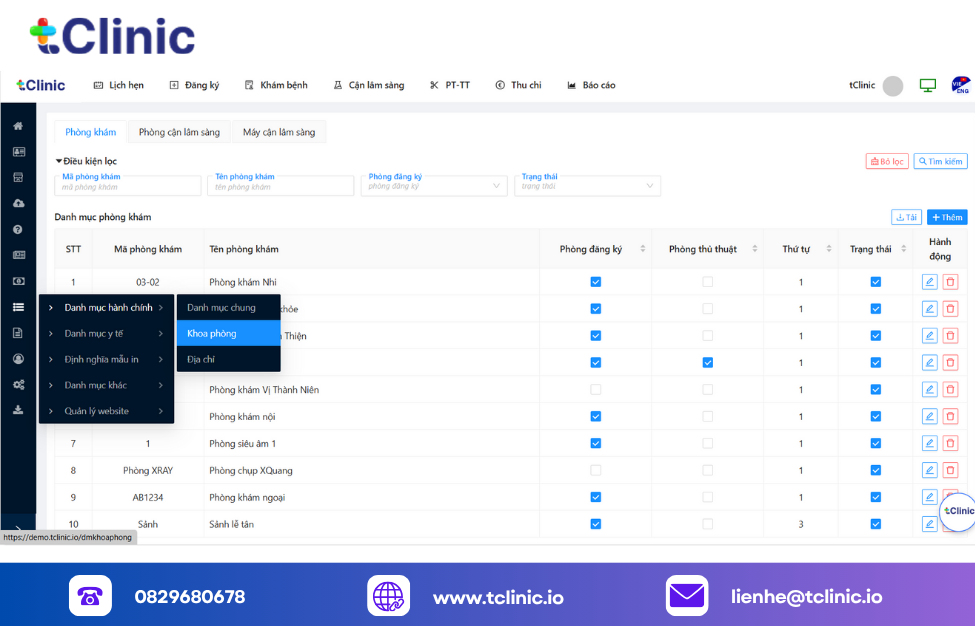Open the Phòng đăng ký filter dropdown
Screen dimensions: 975x626
[x=434, y=185]
